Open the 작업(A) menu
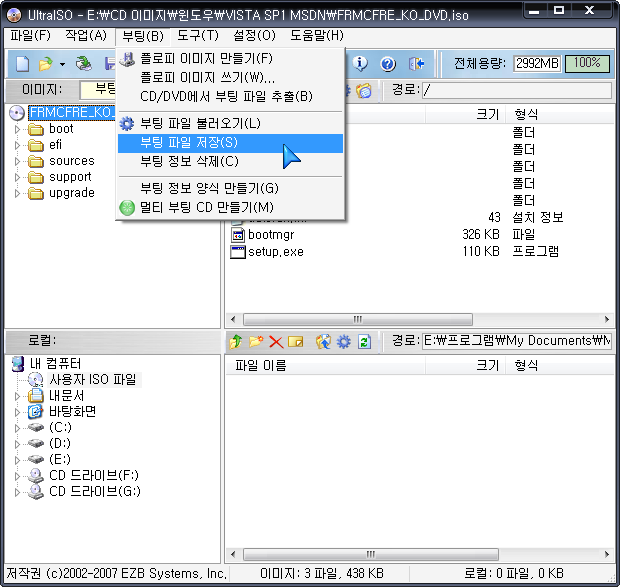The image size is (620, 587). click(86, 36)
